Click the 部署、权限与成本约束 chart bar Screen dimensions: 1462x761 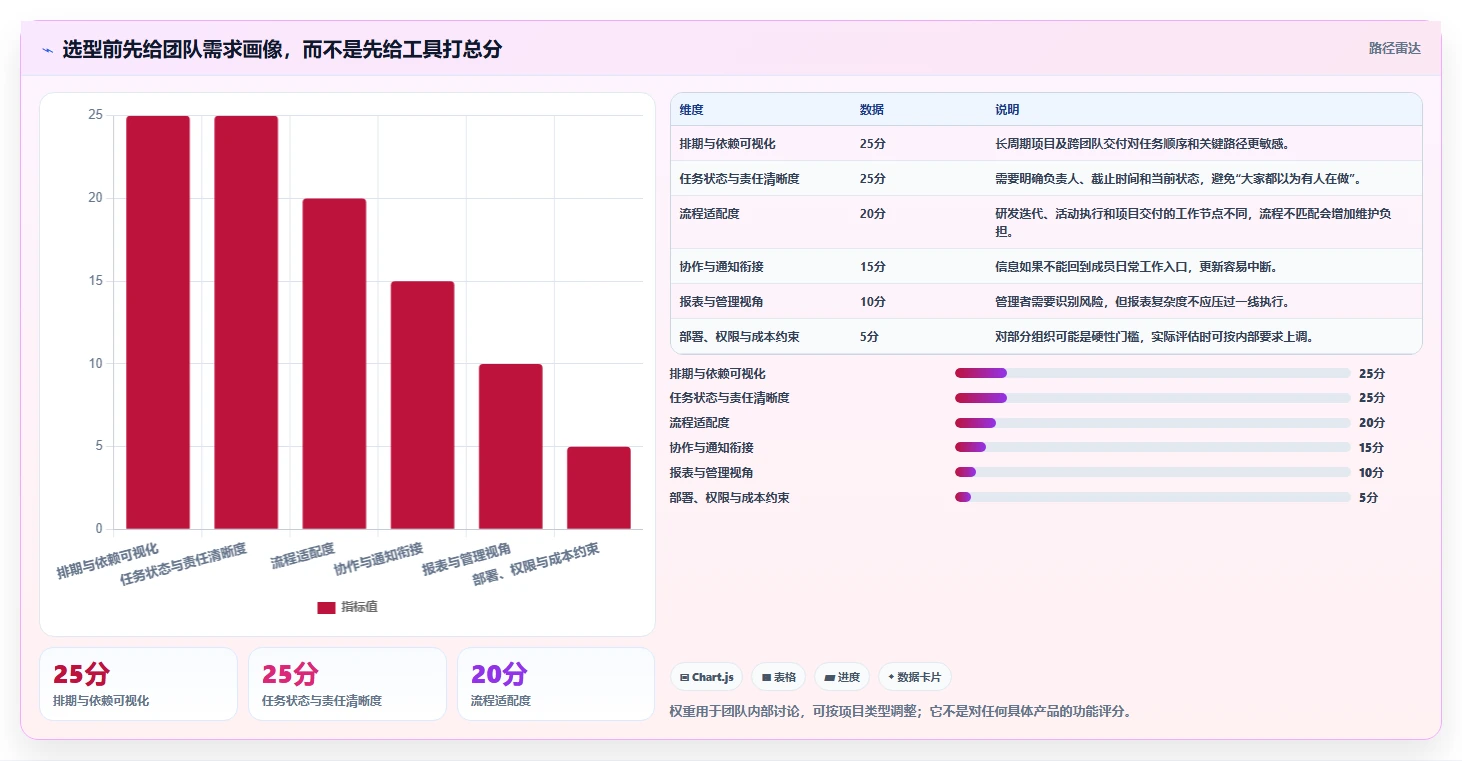click(x=599, y=488)
